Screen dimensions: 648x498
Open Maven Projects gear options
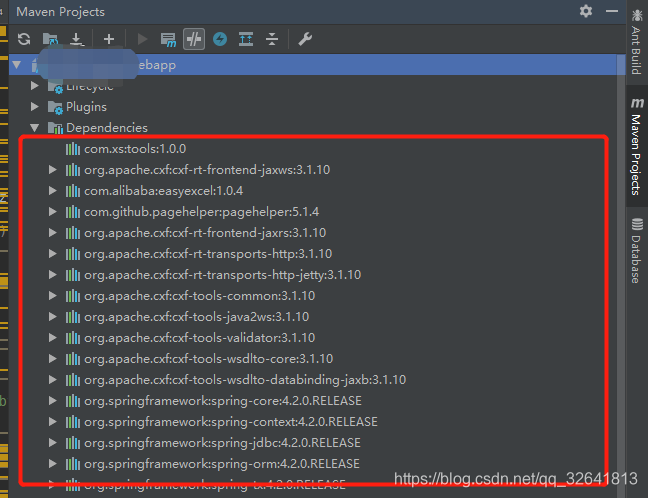(586, 11)
